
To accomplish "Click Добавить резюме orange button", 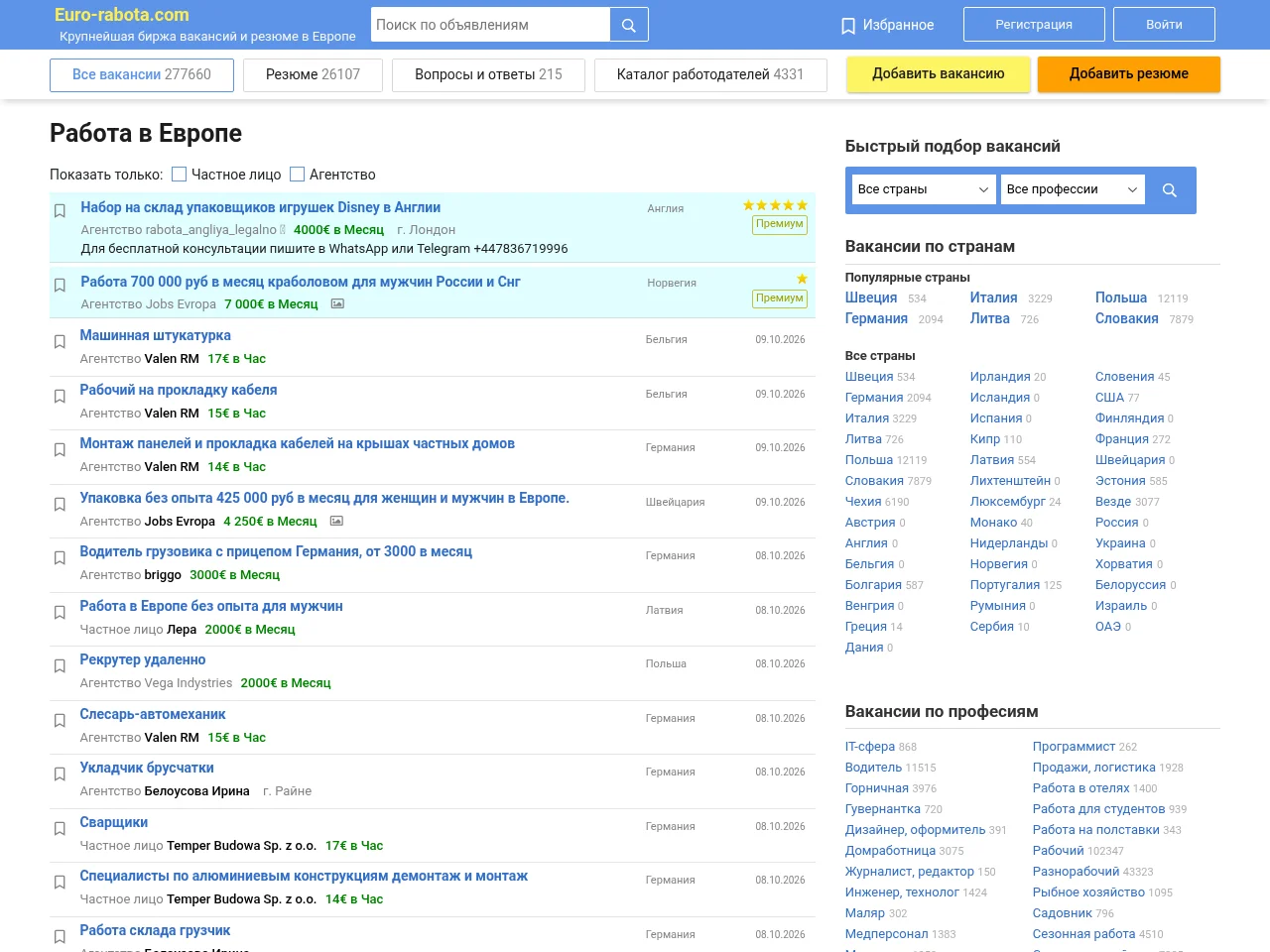I will 1129,74.
